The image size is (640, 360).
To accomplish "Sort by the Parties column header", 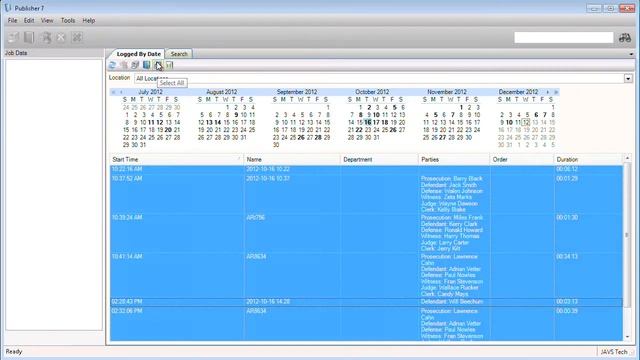I will tap(454, 160).
